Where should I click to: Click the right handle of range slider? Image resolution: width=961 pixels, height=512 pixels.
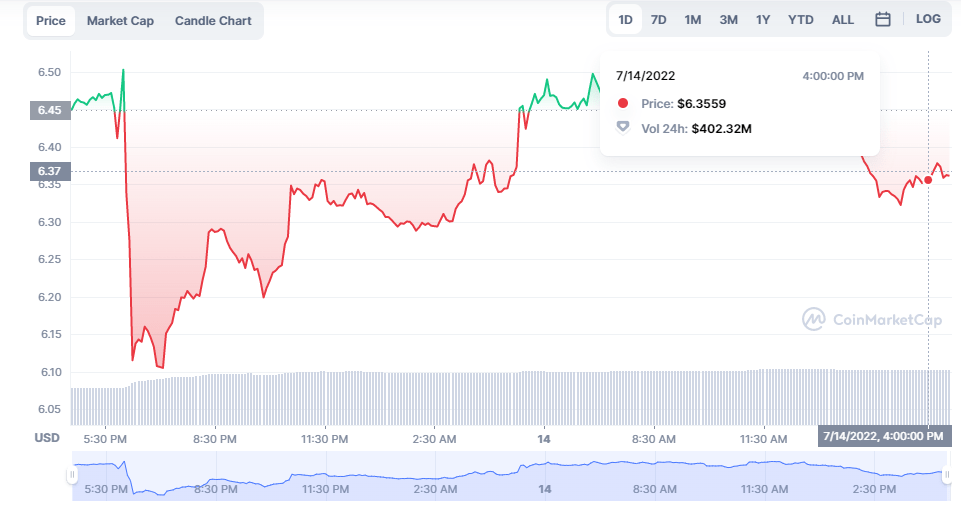946,475
